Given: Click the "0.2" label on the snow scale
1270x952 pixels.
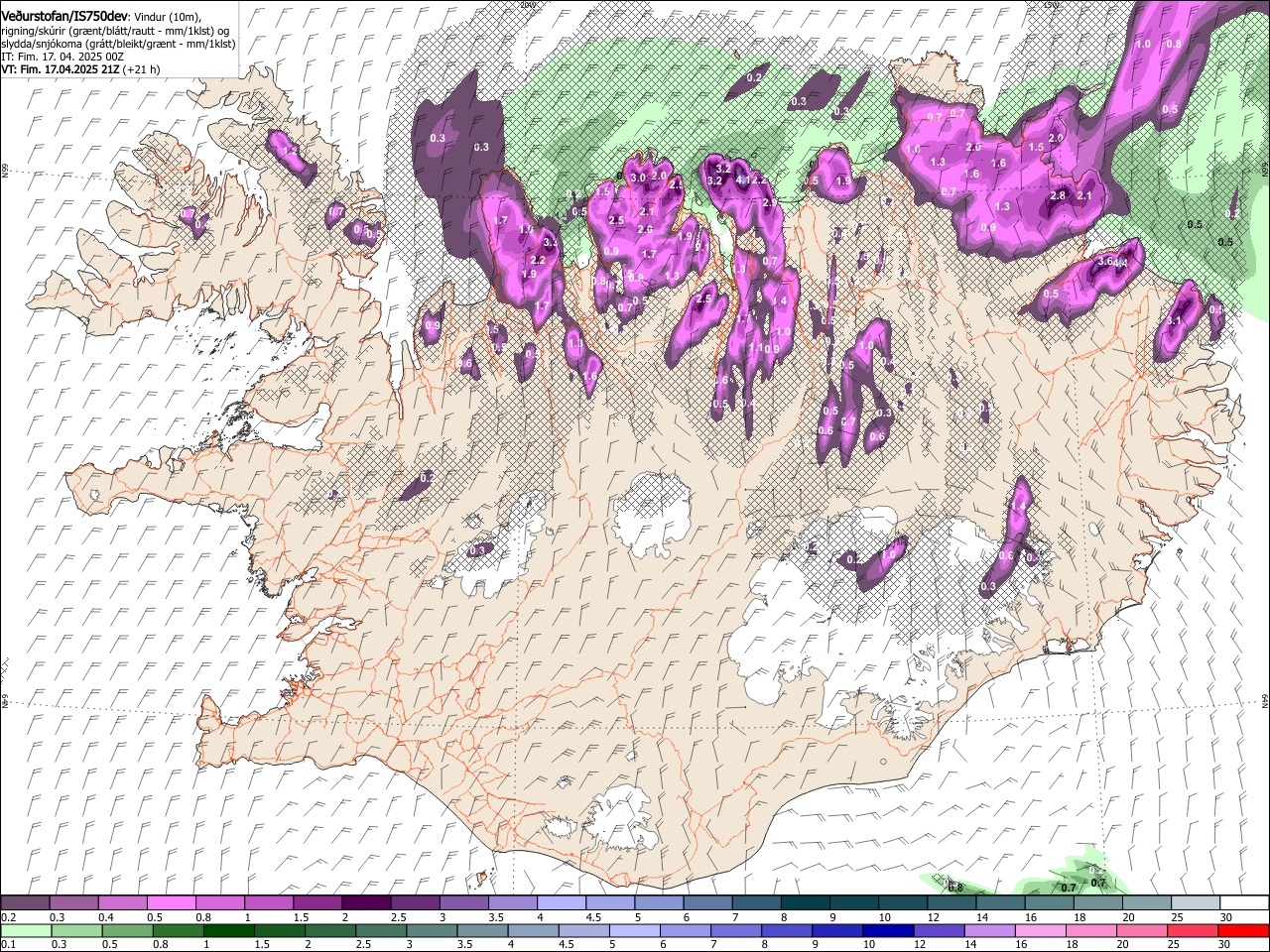Looking at the screenshot, I should 9,916.
